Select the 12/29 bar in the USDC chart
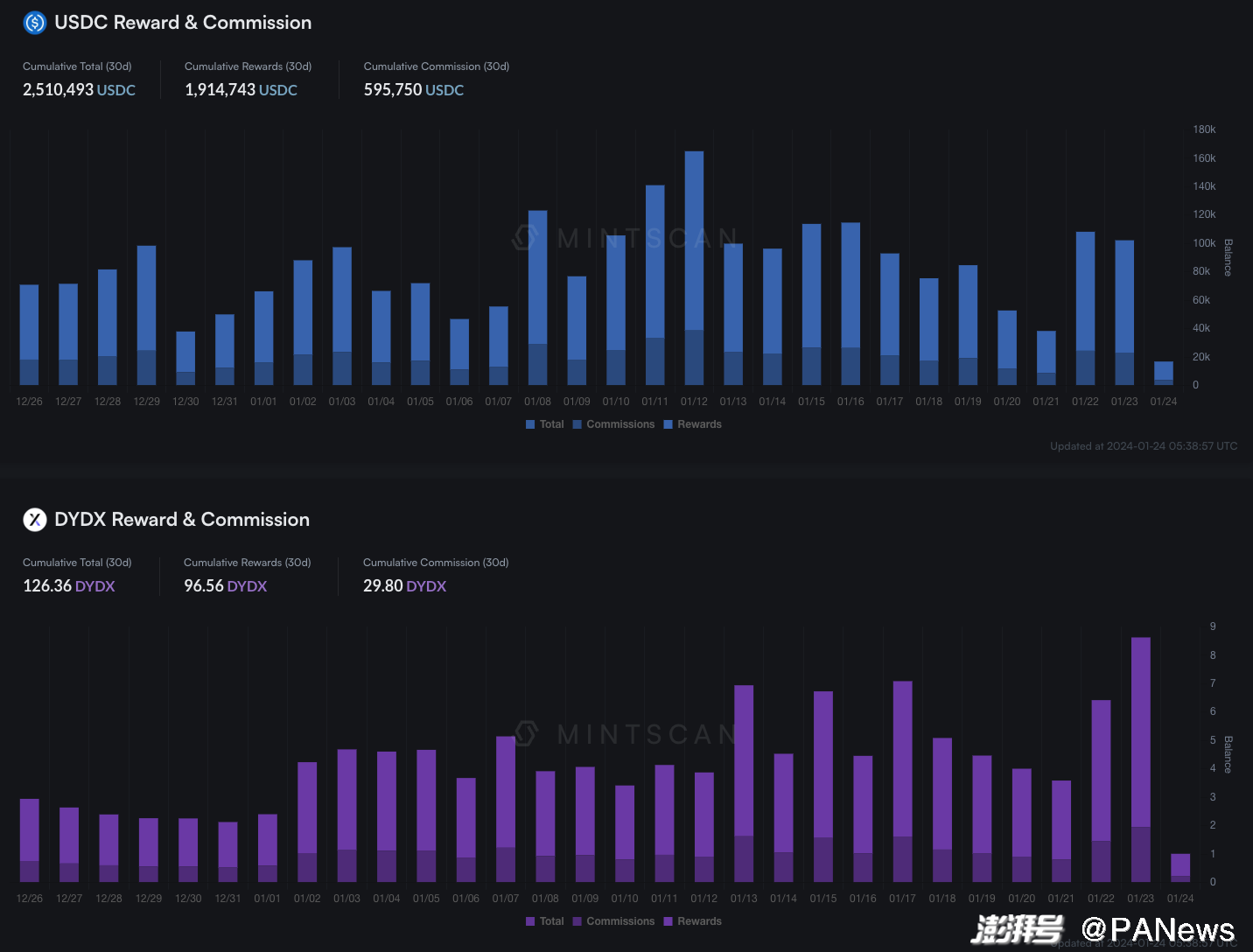Screen dimensions: 1253x952 [147, 315]
